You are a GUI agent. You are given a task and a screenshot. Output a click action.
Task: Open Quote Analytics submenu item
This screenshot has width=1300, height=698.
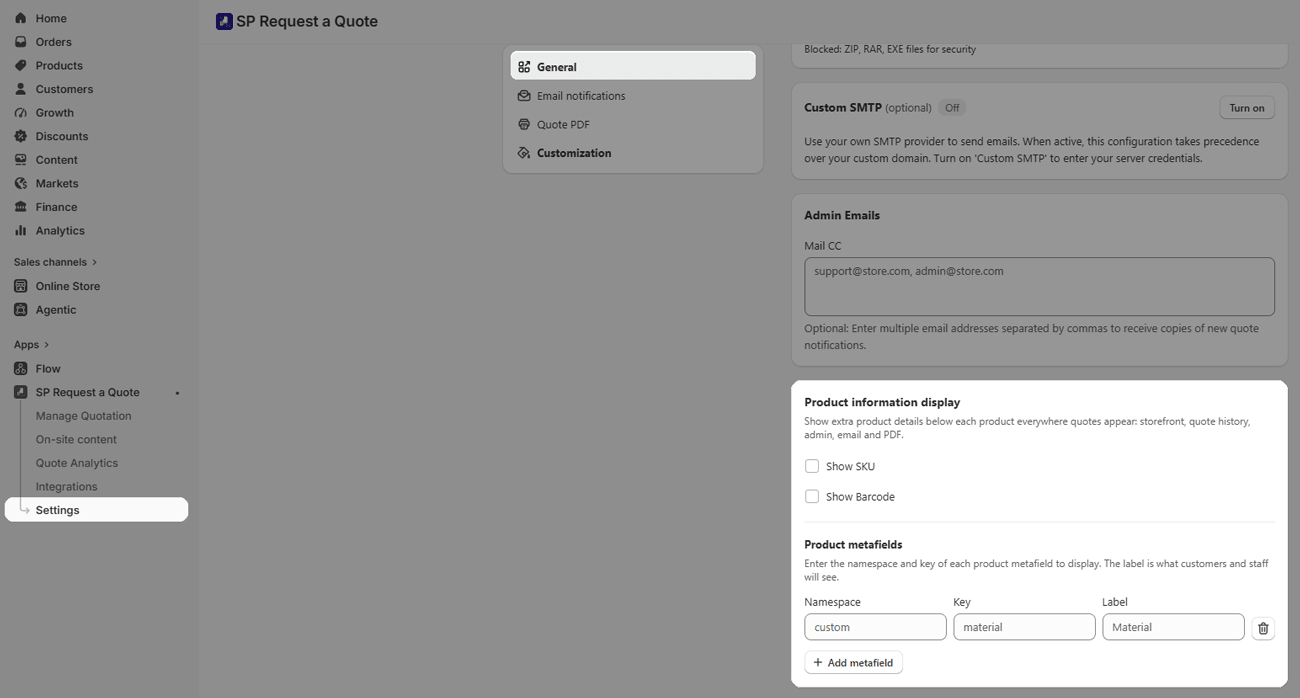[x=77, y=463]
